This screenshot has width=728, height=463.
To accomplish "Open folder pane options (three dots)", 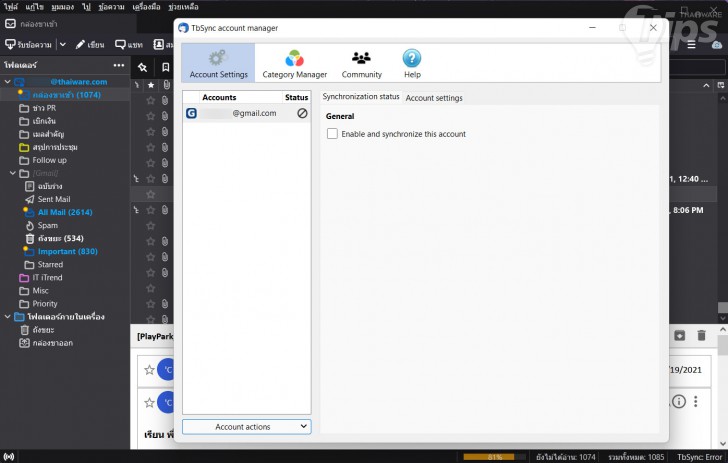I will (x=119, y=65).
